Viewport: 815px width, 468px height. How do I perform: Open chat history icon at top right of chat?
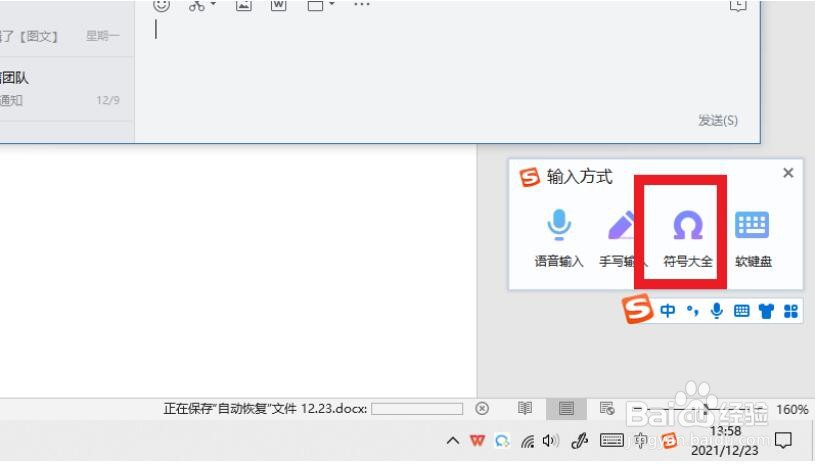click(738, 5)
